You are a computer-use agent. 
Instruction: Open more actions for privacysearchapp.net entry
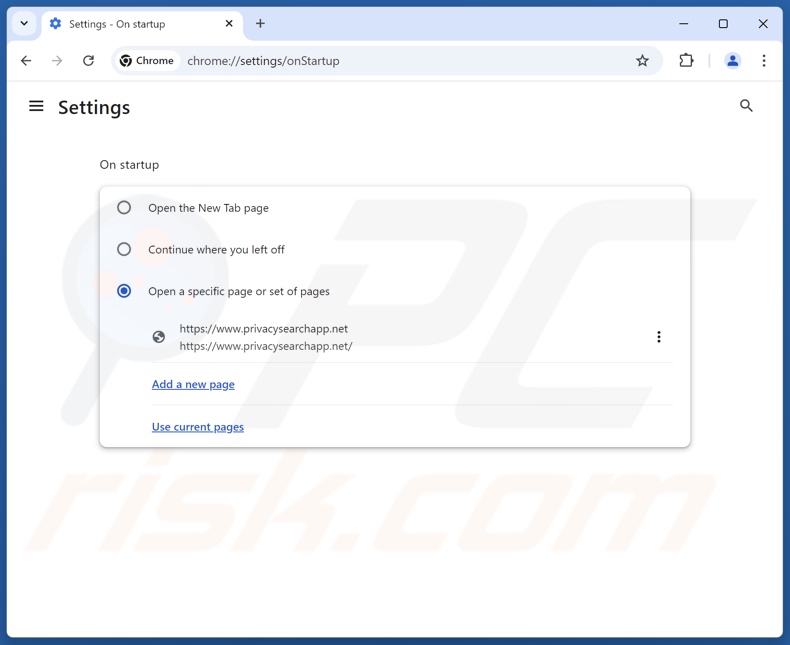pos(658,337)
